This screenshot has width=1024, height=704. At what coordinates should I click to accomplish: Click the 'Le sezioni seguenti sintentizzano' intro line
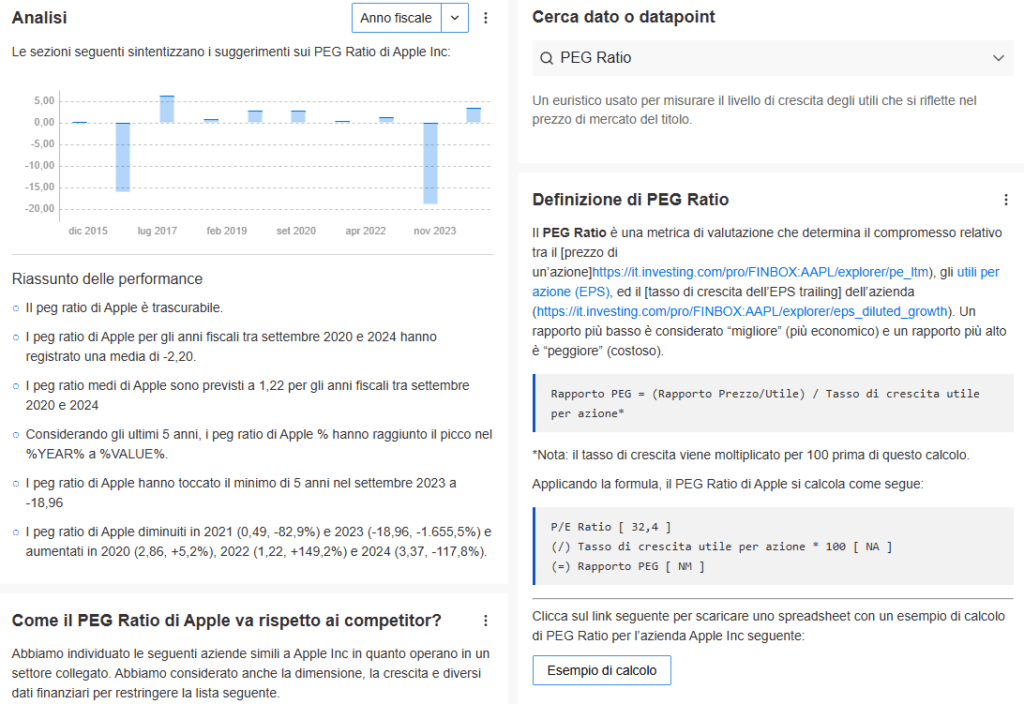pos(231,52)
